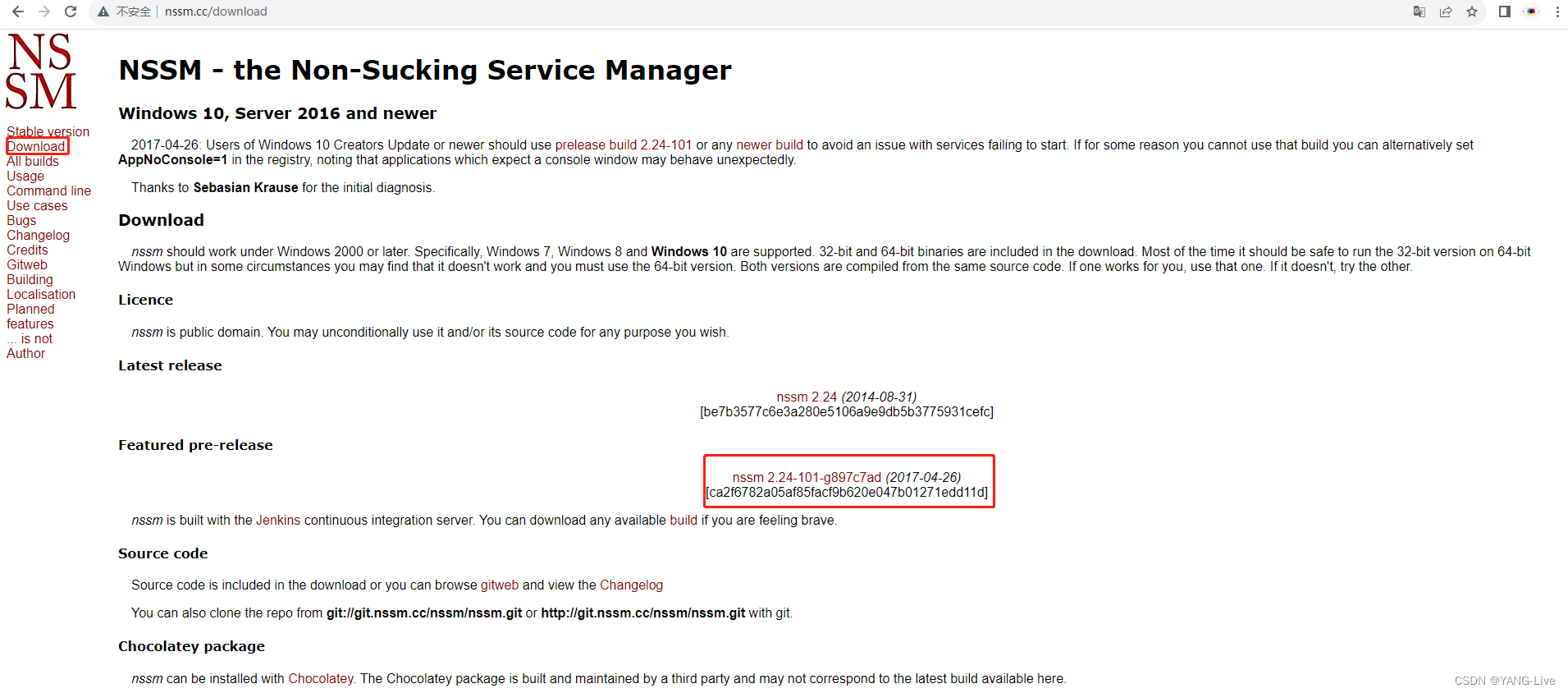Open the Jenkins link
Screen dimensions: 1568x693
pos(278,520)
